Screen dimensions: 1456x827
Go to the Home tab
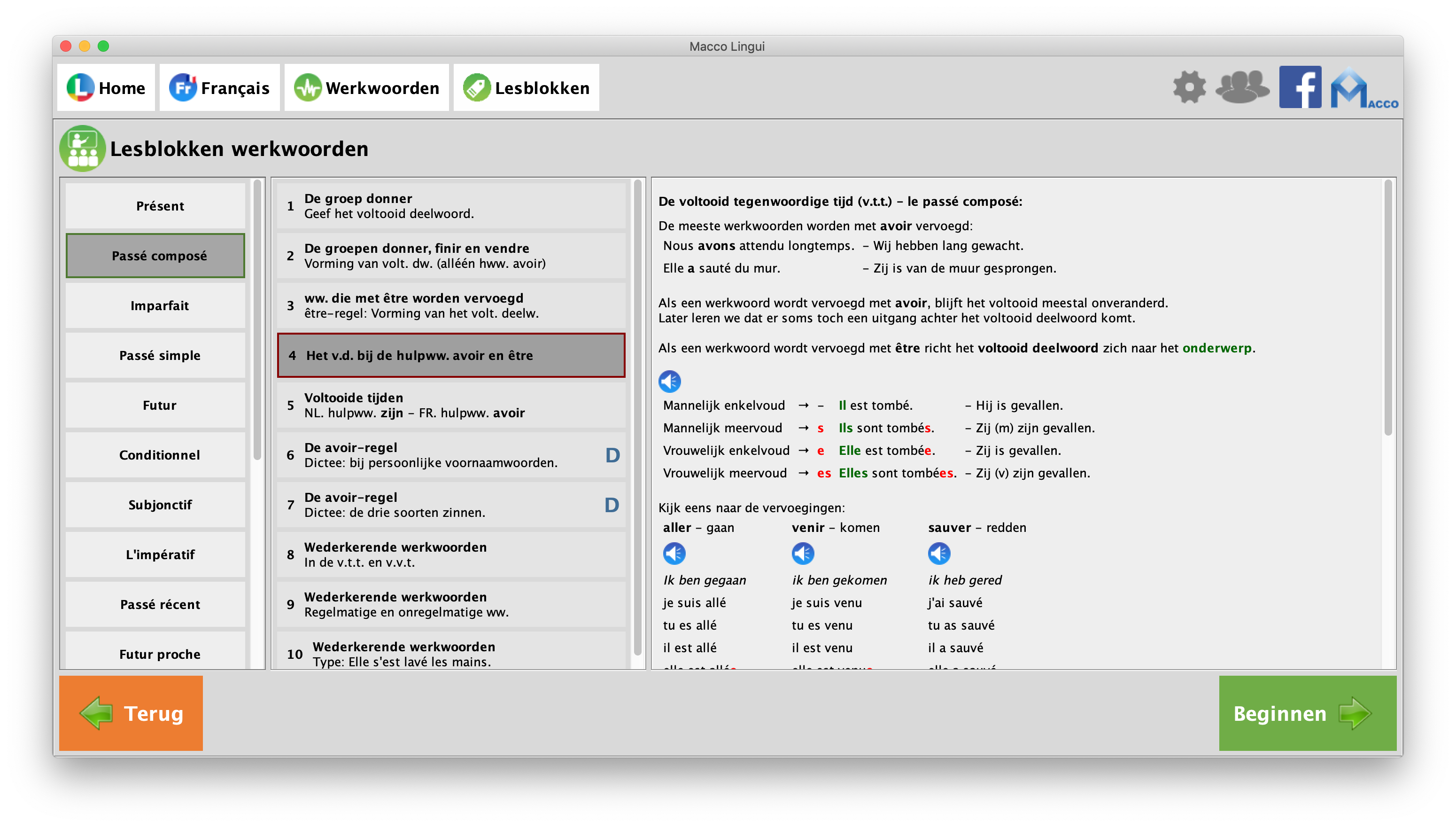(106, 87)
